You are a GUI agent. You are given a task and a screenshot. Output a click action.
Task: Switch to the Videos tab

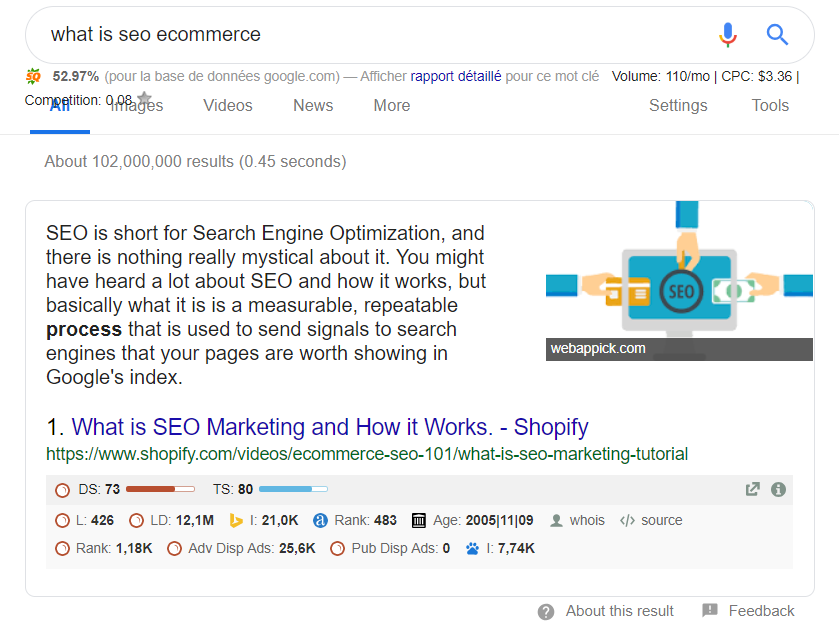click(x=227, y=105)
